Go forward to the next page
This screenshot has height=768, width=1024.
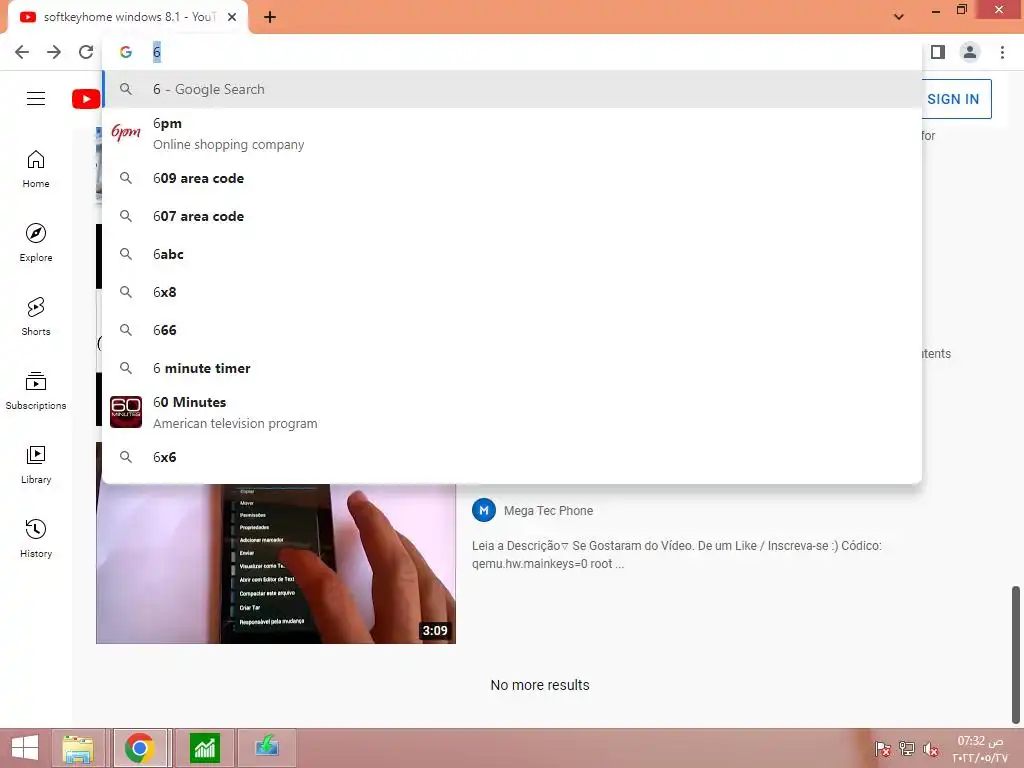click(x=54, y=52)
